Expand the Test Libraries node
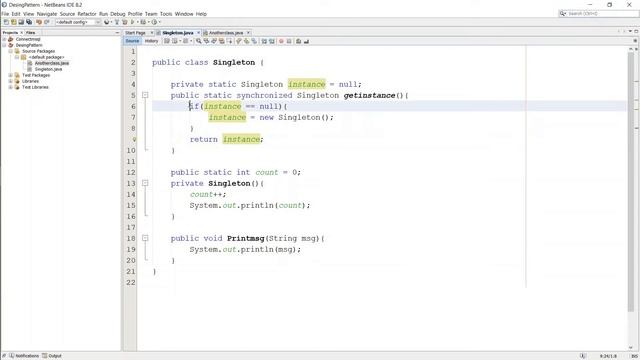Viewport: 640px width, 360px height. pos(11,87)
